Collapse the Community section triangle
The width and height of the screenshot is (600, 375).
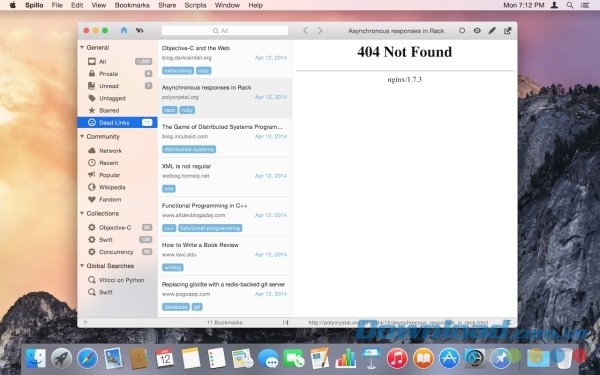click(x=82, y=136)
